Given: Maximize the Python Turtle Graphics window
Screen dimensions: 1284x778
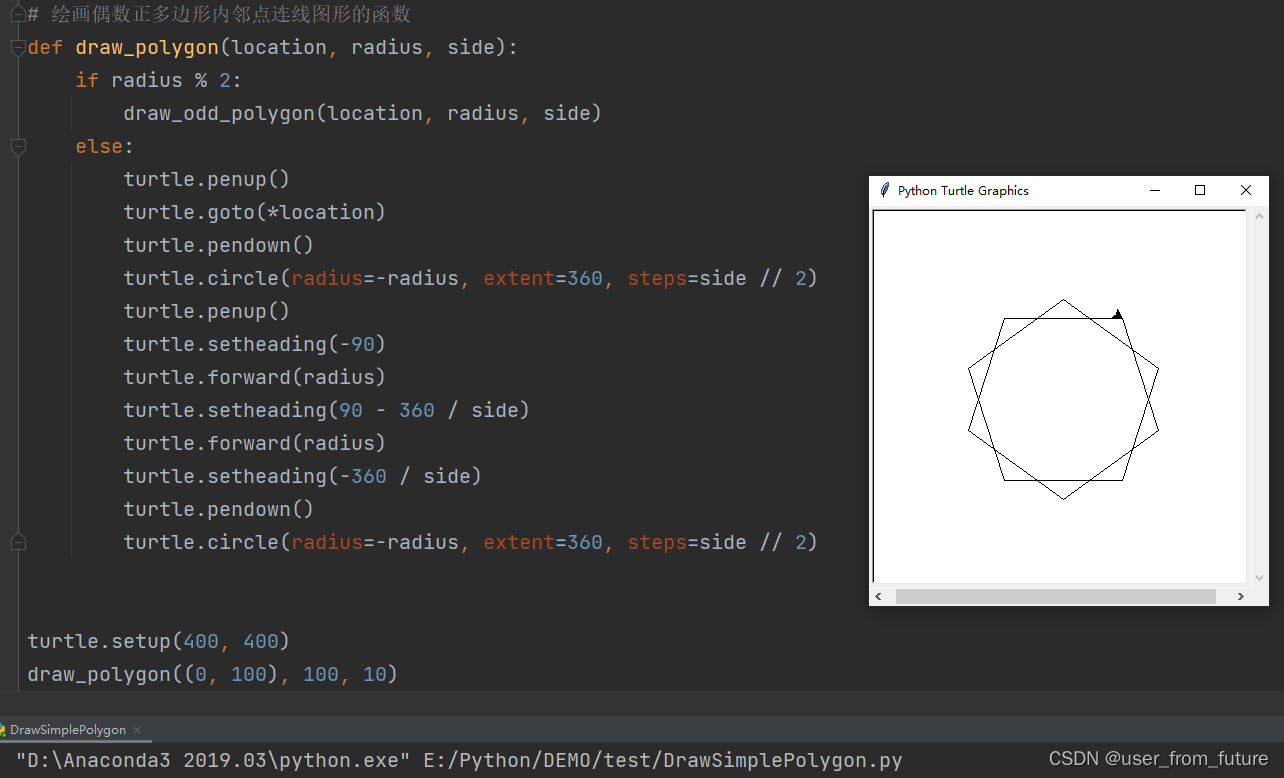Looking at the screenshot, I should point(1200,190).
